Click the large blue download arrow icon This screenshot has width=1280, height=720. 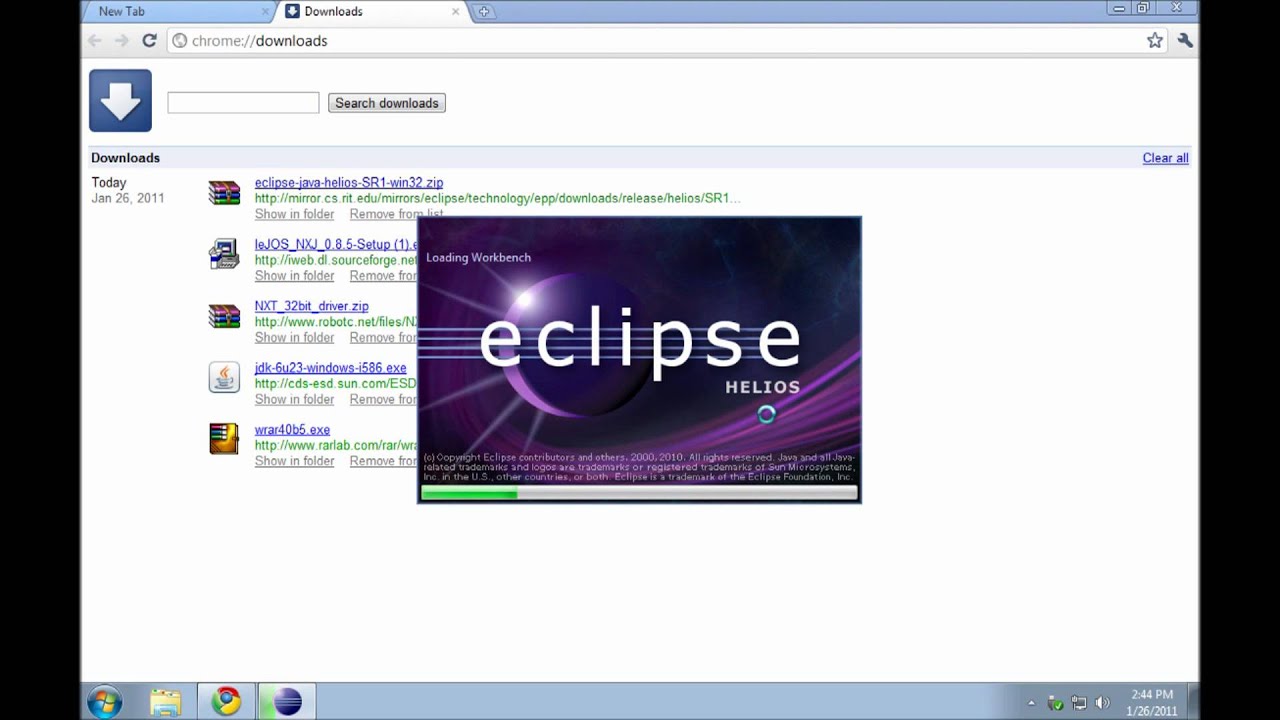coord(120,100)
